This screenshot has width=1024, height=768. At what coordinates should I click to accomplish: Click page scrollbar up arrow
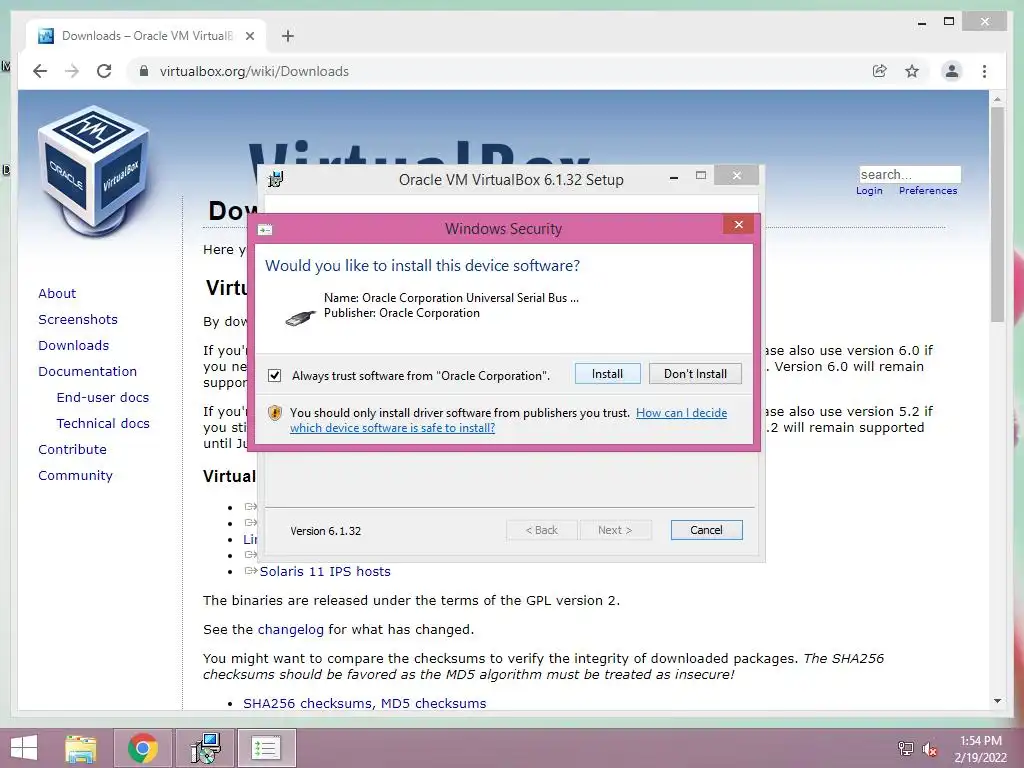point(997,99)
